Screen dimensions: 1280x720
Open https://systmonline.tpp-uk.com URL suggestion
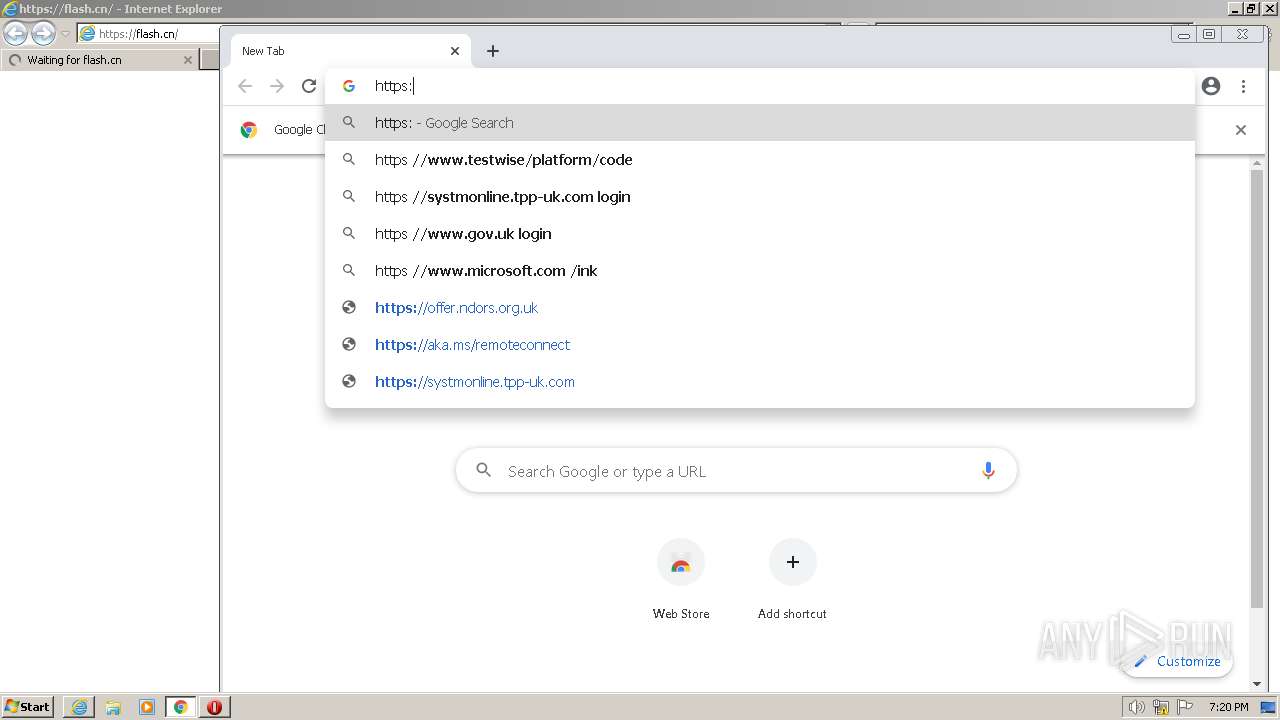click(x=760, y=382)
